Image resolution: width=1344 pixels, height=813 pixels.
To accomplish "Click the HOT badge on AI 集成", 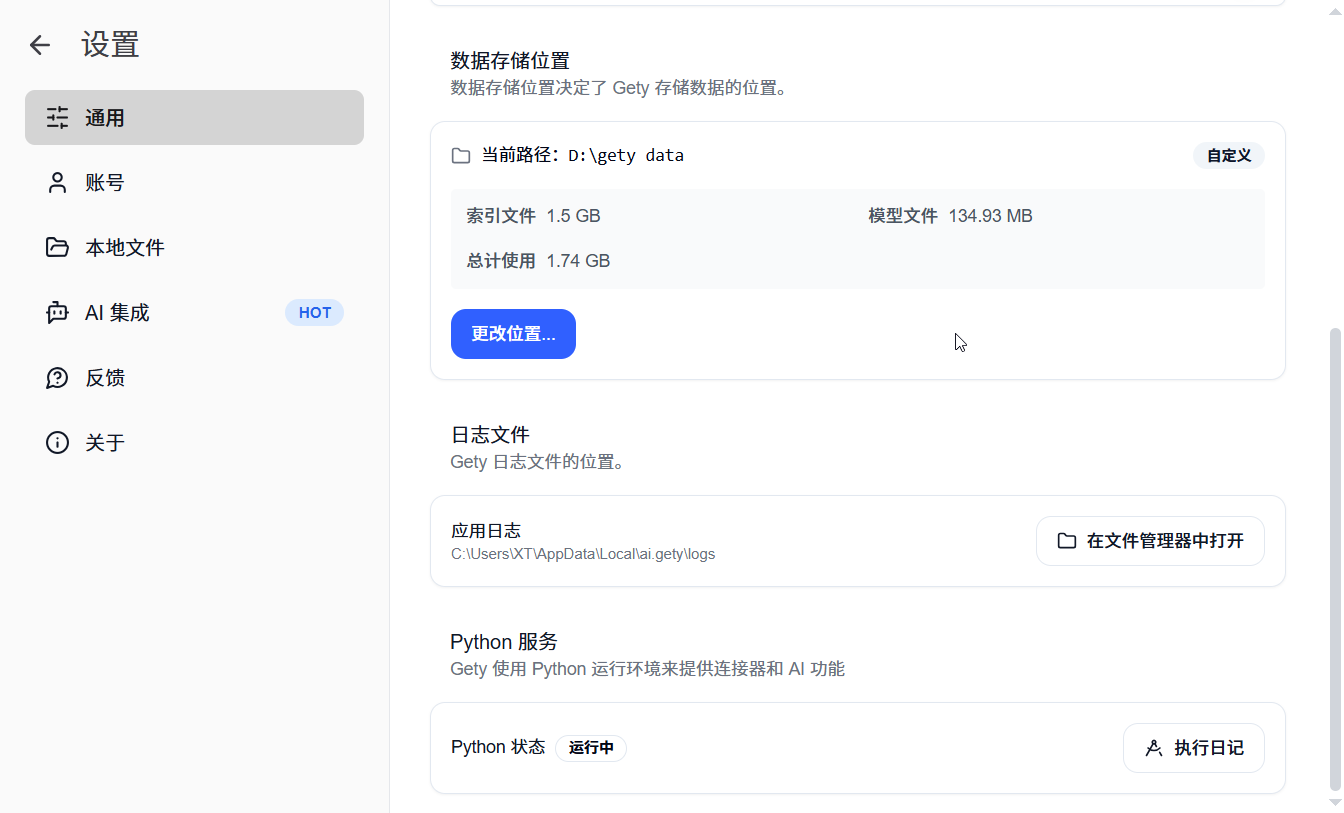I will (x=314, y=313).
